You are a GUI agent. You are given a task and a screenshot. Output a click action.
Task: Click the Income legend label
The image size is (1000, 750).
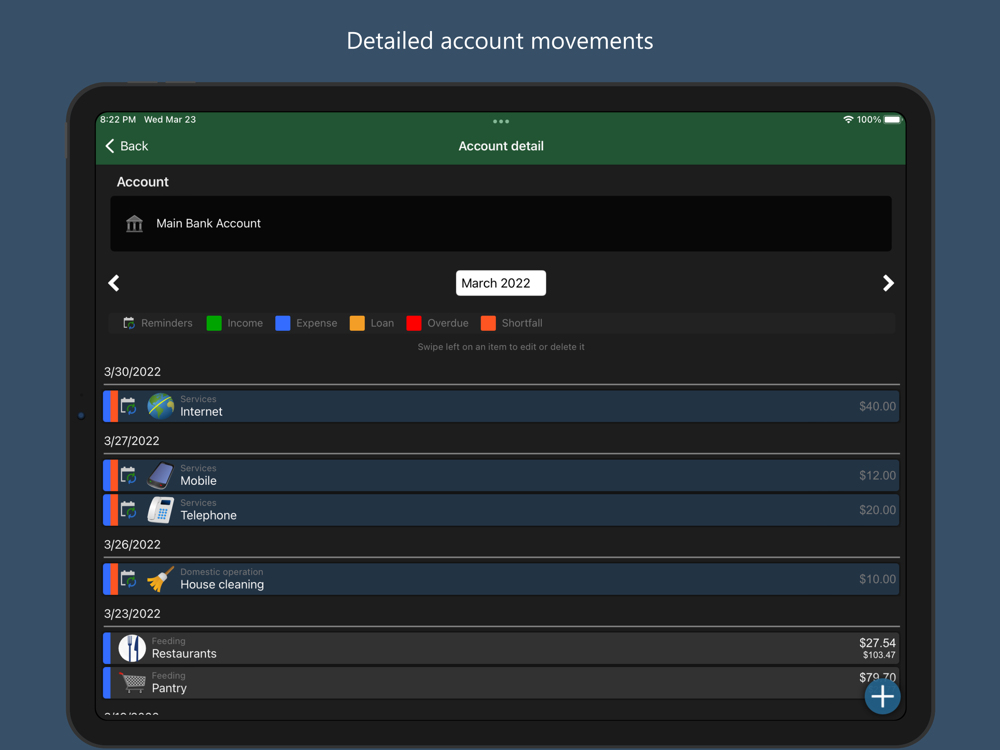(245, 323)
